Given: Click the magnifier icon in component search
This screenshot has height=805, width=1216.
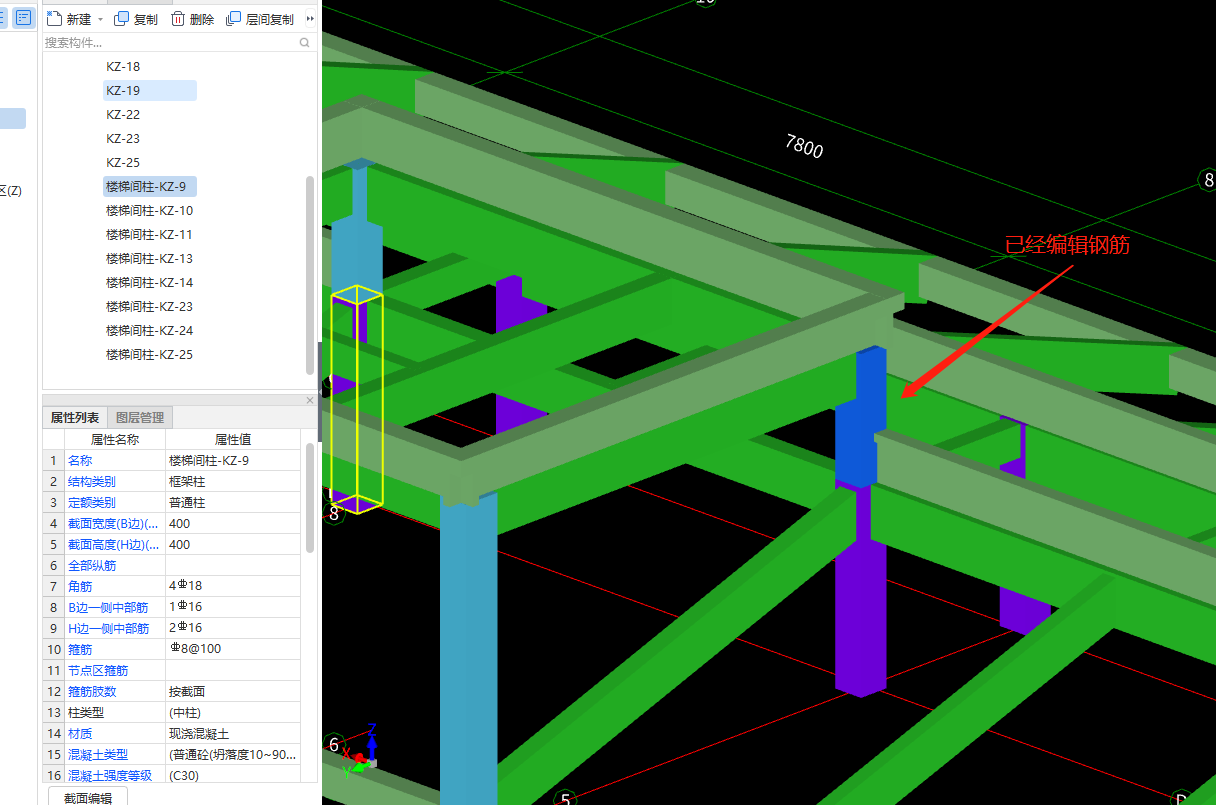Looking at the screenshot, I should pos(305,43).
